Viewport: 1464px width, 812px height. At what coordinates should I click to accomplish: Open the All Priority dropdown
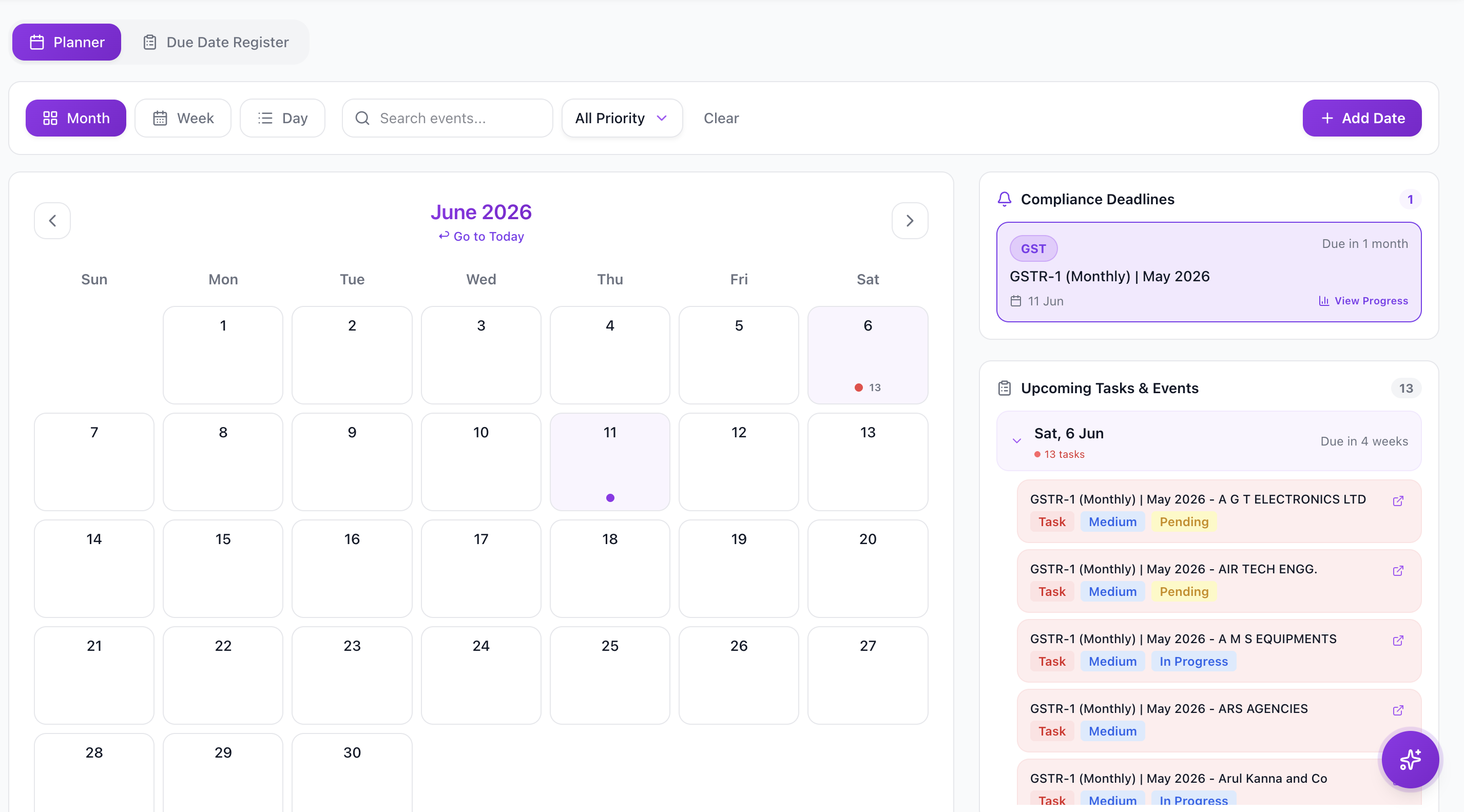pyautogui.click(x=622, y=118)
